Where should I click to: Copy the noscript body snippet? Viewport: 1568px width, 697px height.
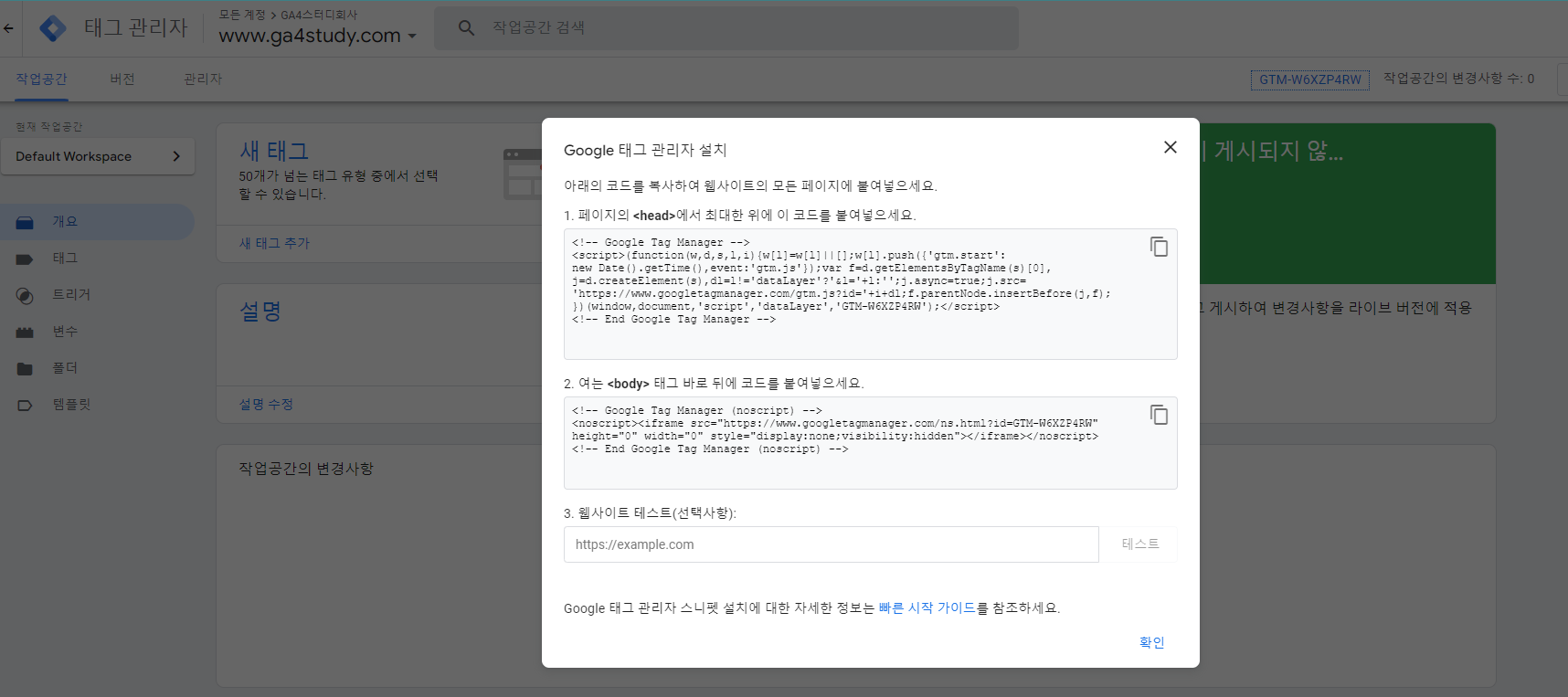click(1159, 415)
